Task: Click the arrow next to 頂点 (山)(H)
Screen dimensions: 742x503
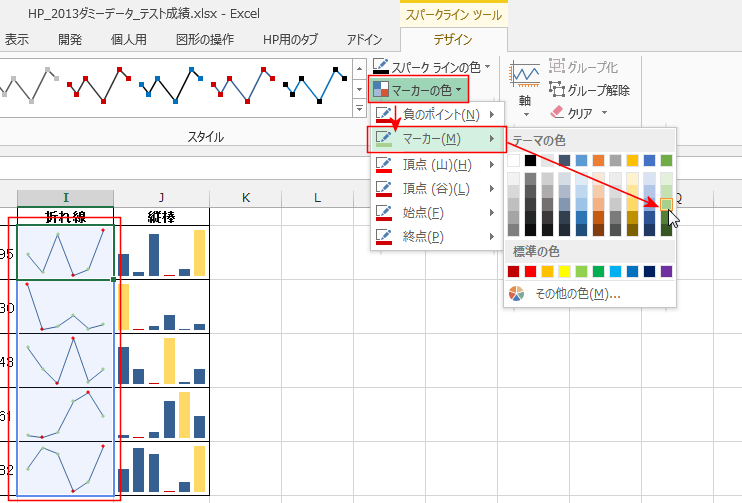Action: click(x=492, y=165)
